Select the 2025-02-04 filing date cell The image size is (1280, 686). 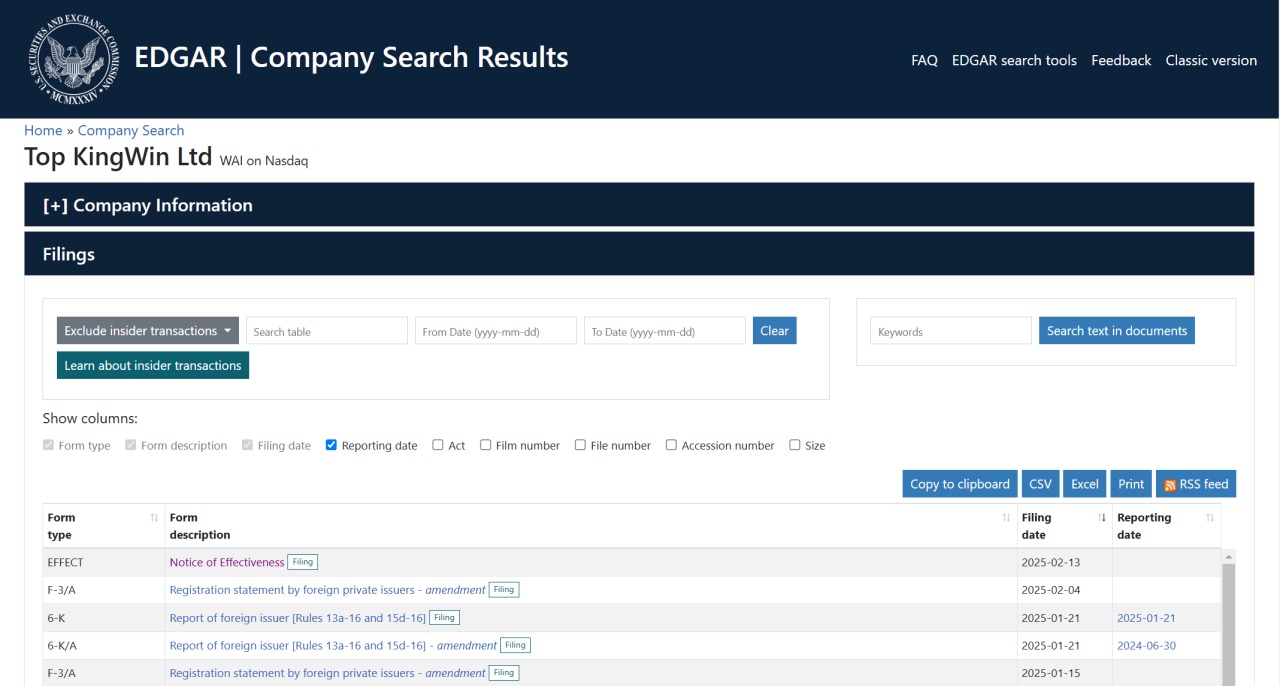click(x=1064, y=590)
